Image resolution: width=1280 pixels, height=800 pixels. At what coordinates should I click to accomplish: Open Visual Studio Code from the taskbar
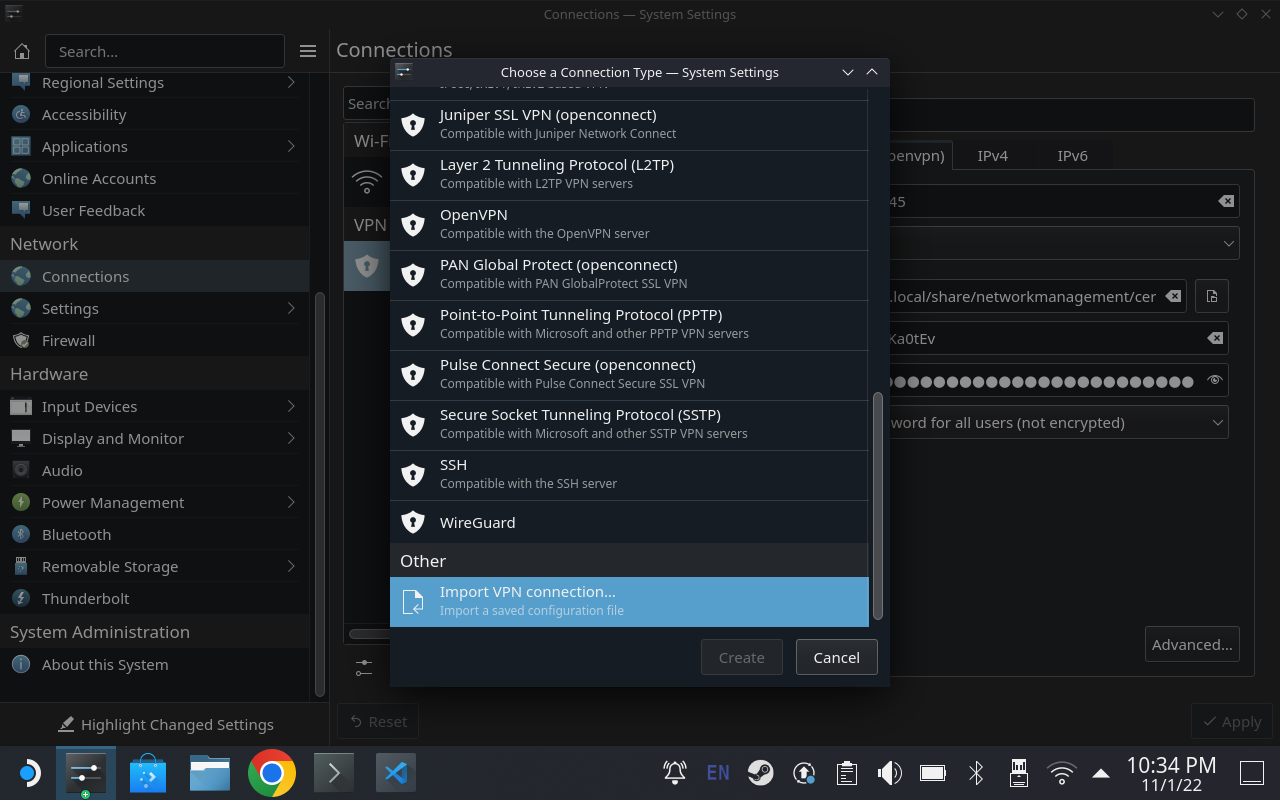[x=396, y=773]
